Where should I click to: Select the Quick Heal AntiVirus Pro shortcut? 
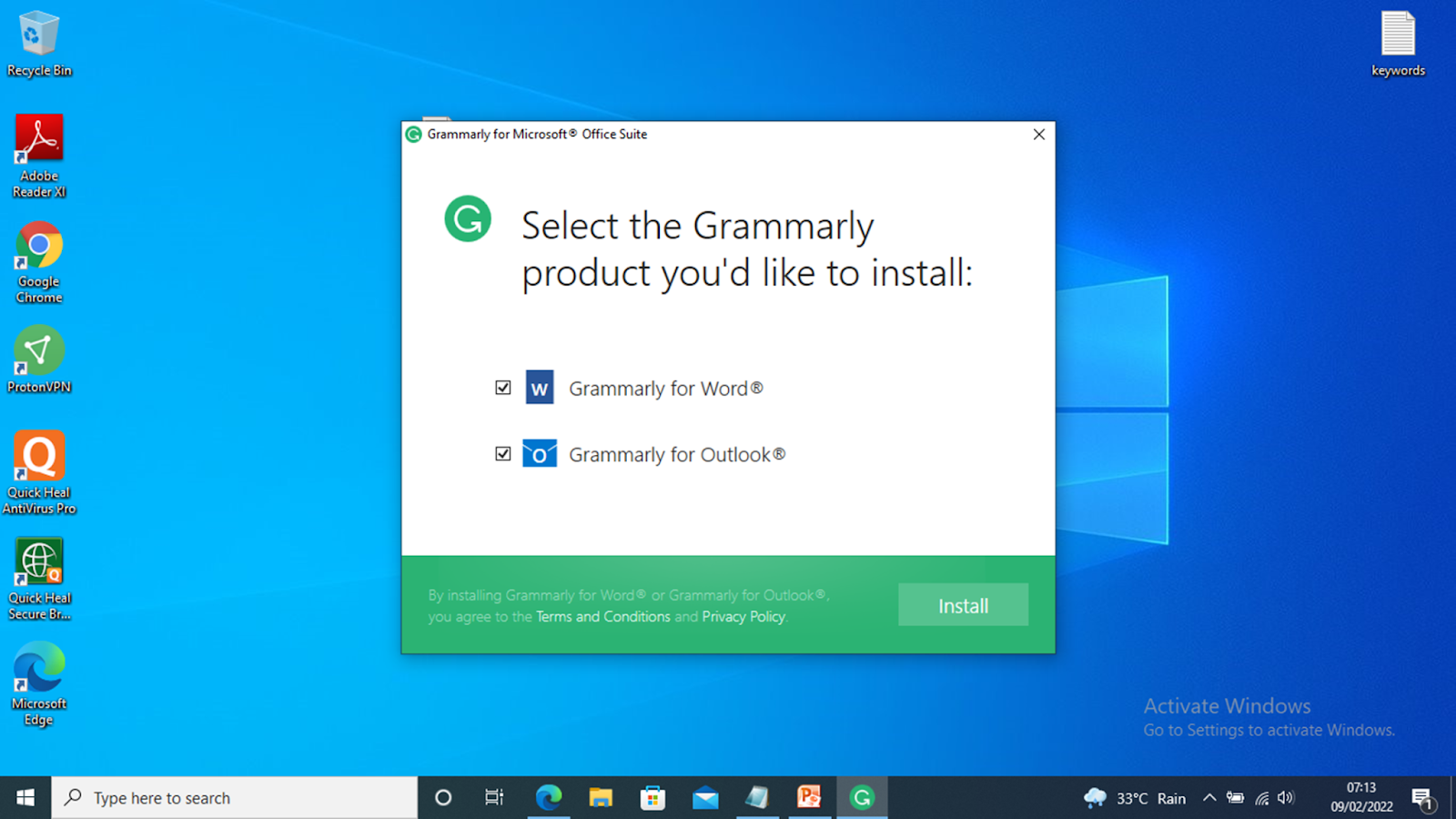39,473
